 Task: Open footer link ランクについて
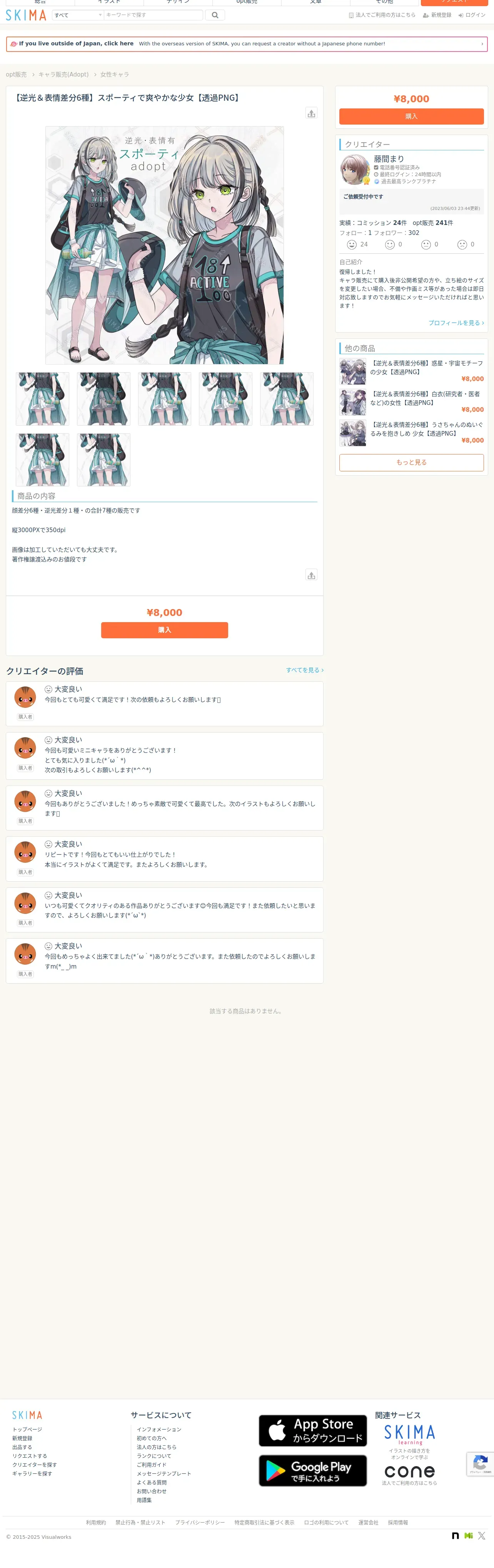154,1456
